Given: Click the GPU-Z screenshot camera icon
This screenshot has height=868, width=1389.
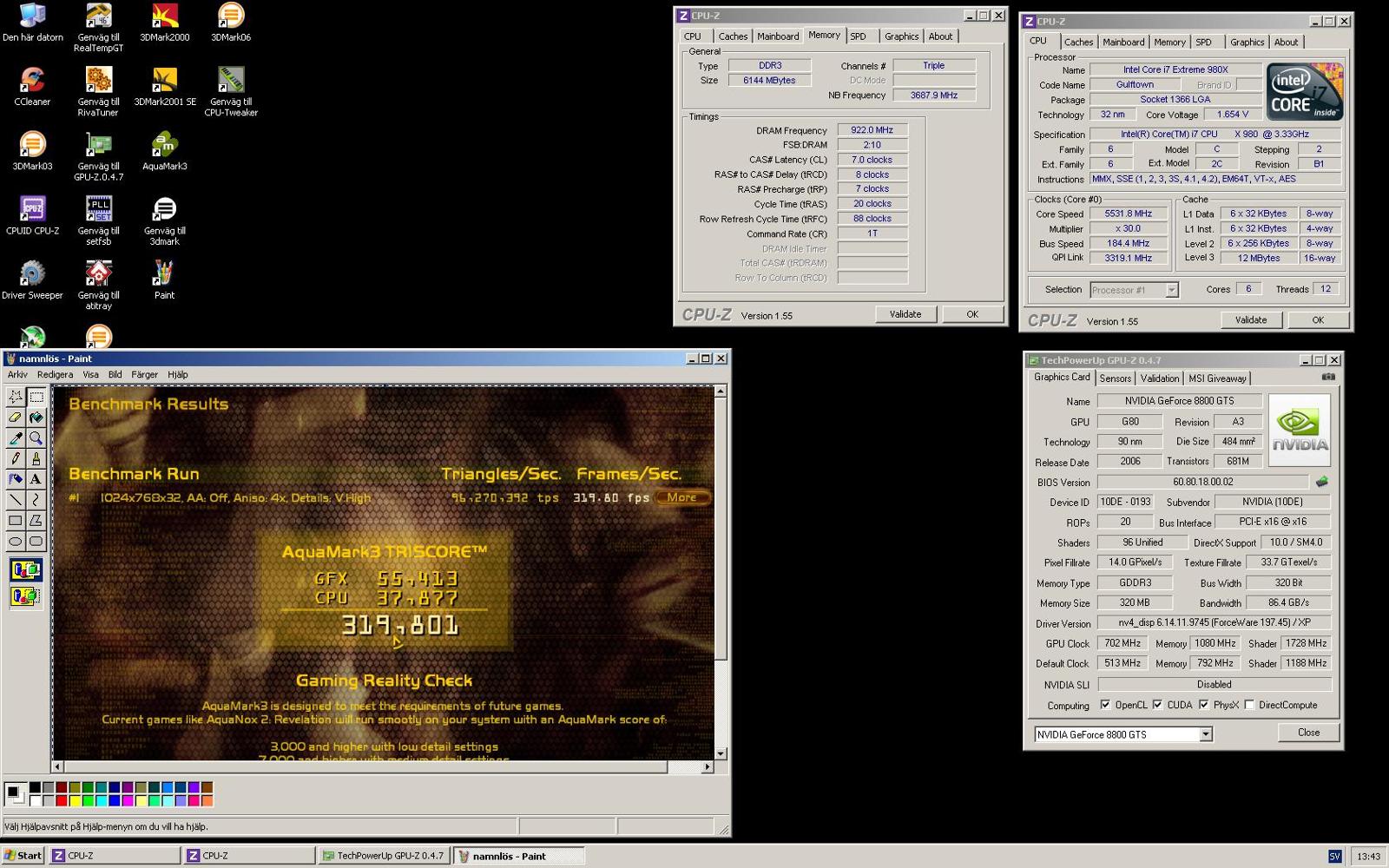Looking at the screenshot, I should point(1328,378).
